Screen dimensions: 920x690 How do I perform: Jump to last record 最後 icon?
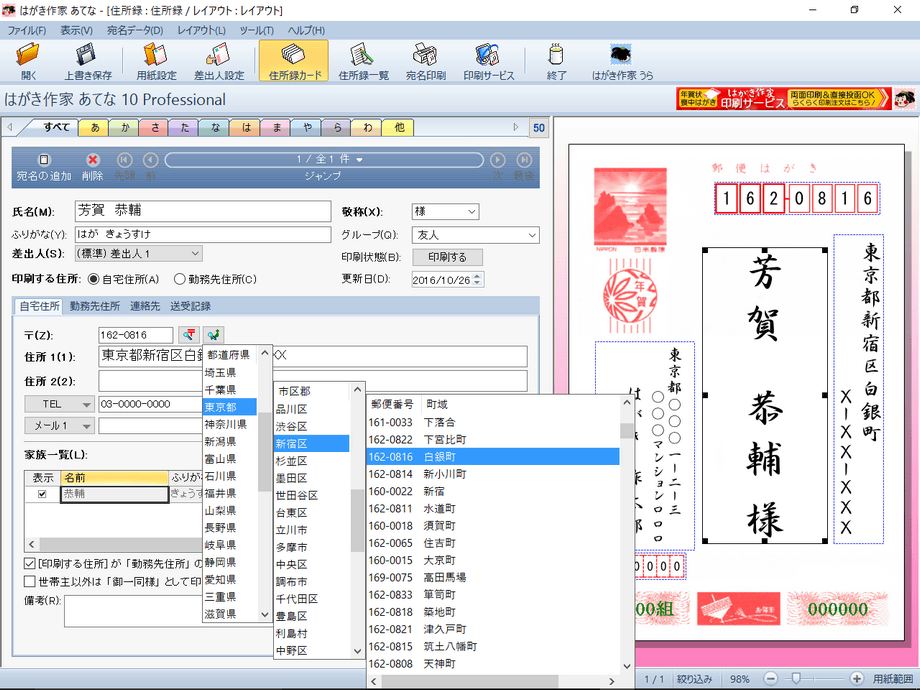click(x=524, y=160)
